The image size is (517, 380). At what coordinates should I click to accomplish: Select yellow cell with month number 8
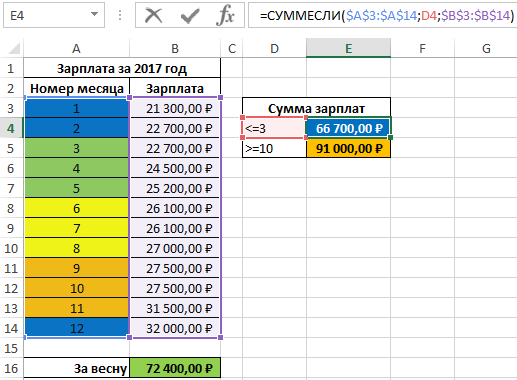point(77,248)
